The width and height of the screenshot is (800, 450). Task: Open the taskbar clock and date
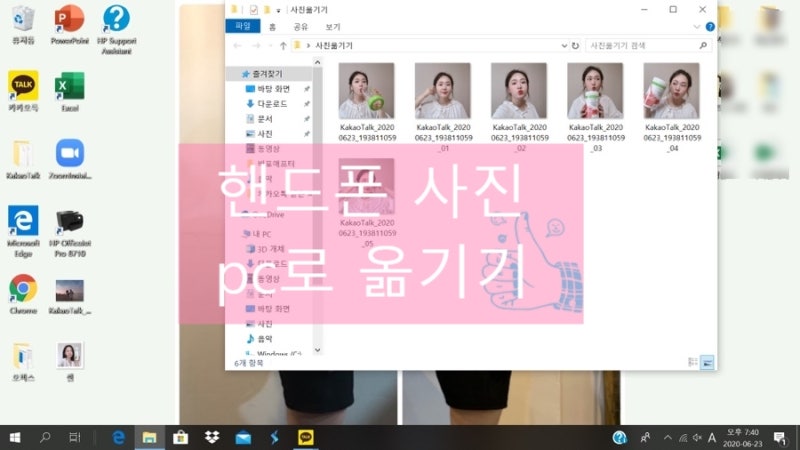743,438
